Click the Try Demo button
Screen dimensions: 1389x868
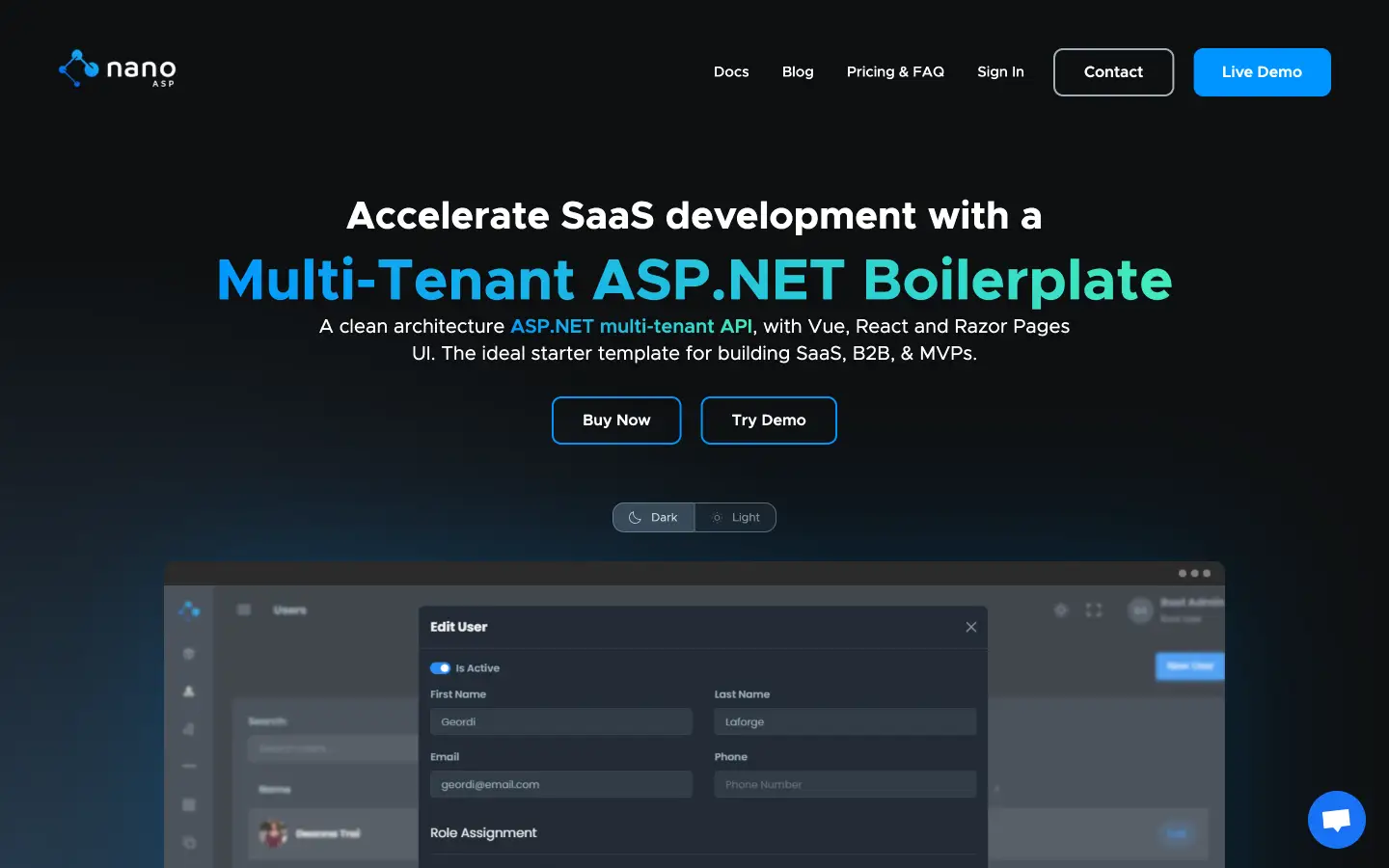(x=769, y=420)
